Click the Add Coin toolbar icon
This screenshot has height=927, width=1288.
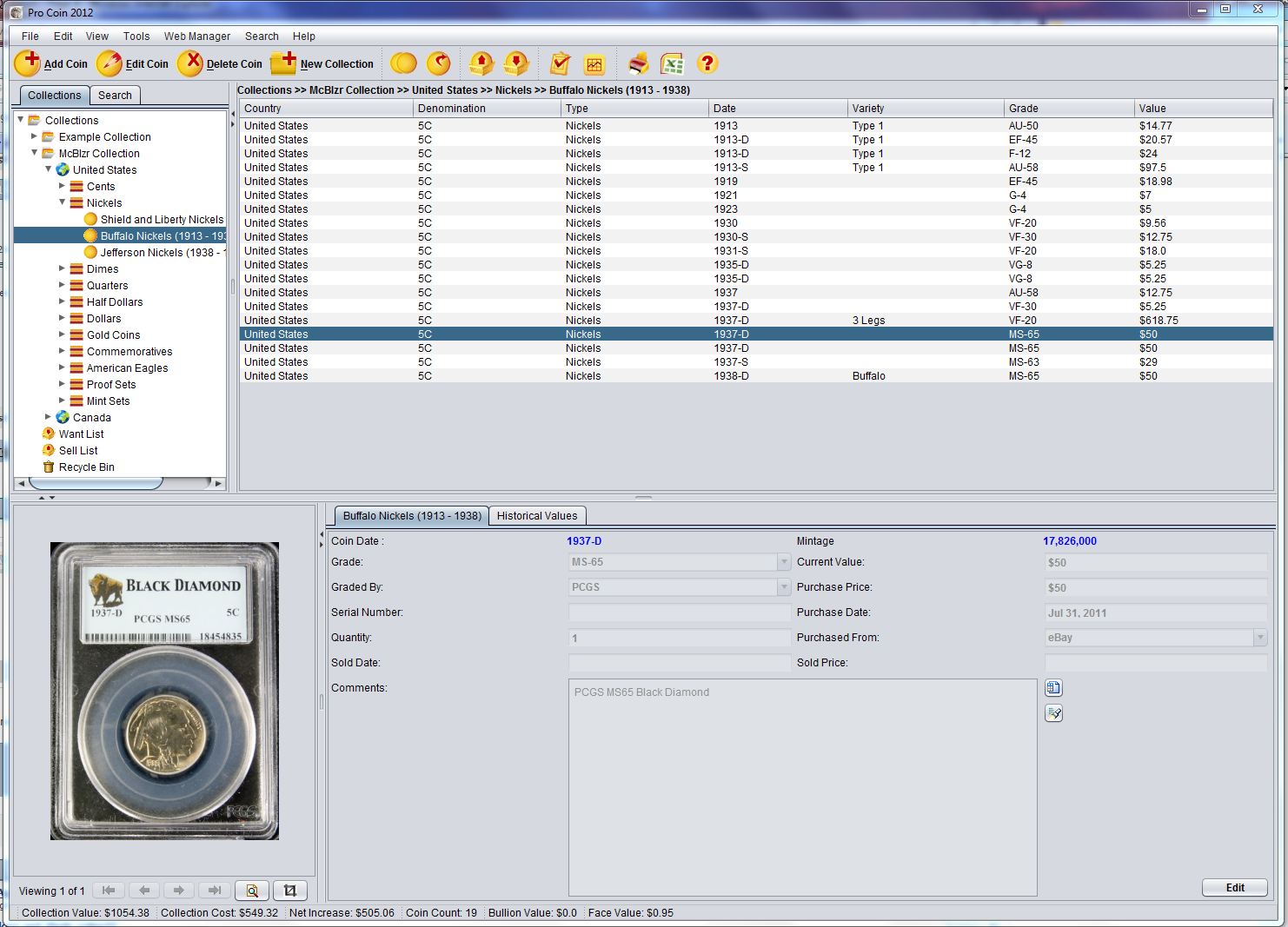click(28, 63)
